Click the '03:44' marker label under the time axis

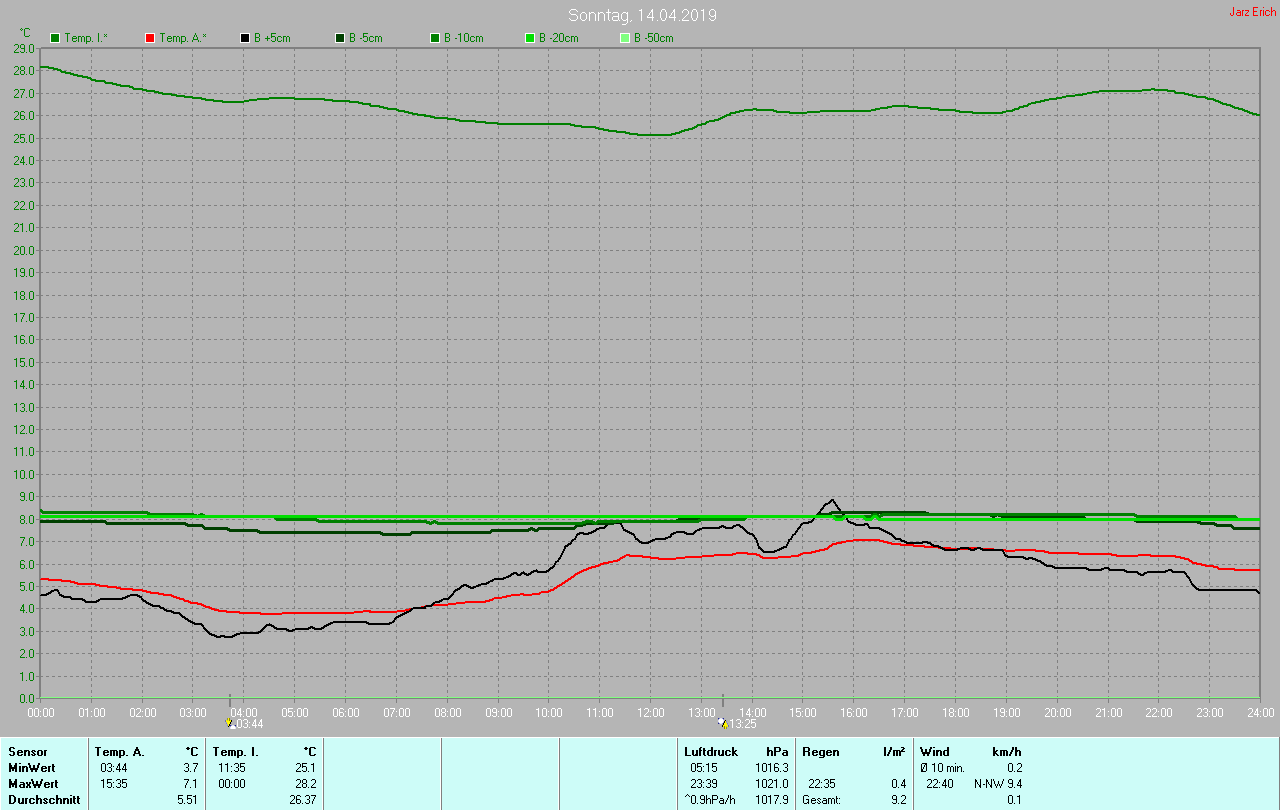pos(249,724)
